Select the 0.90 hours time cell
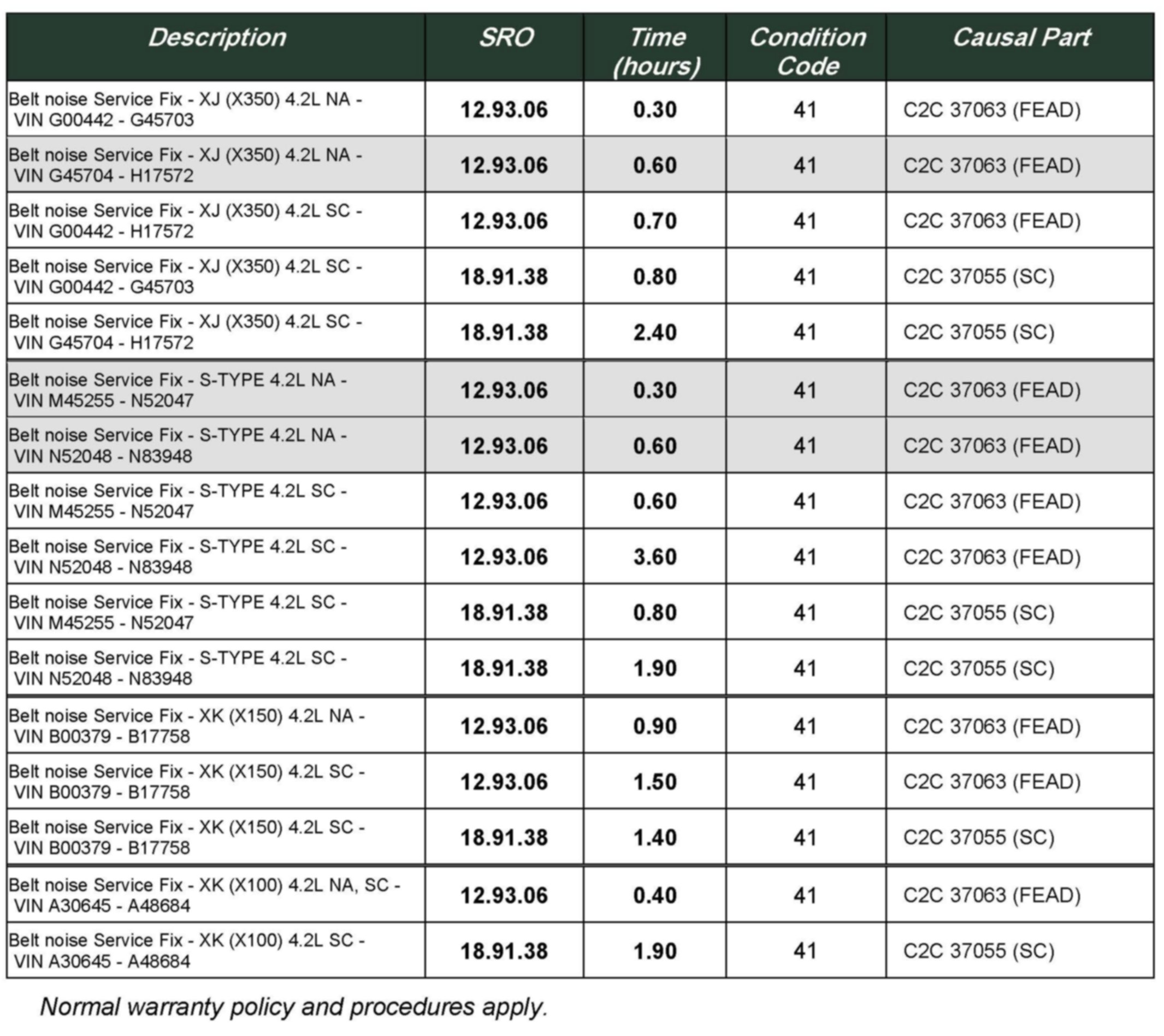Screen dimensions: 1164x1036 point(655,726)
